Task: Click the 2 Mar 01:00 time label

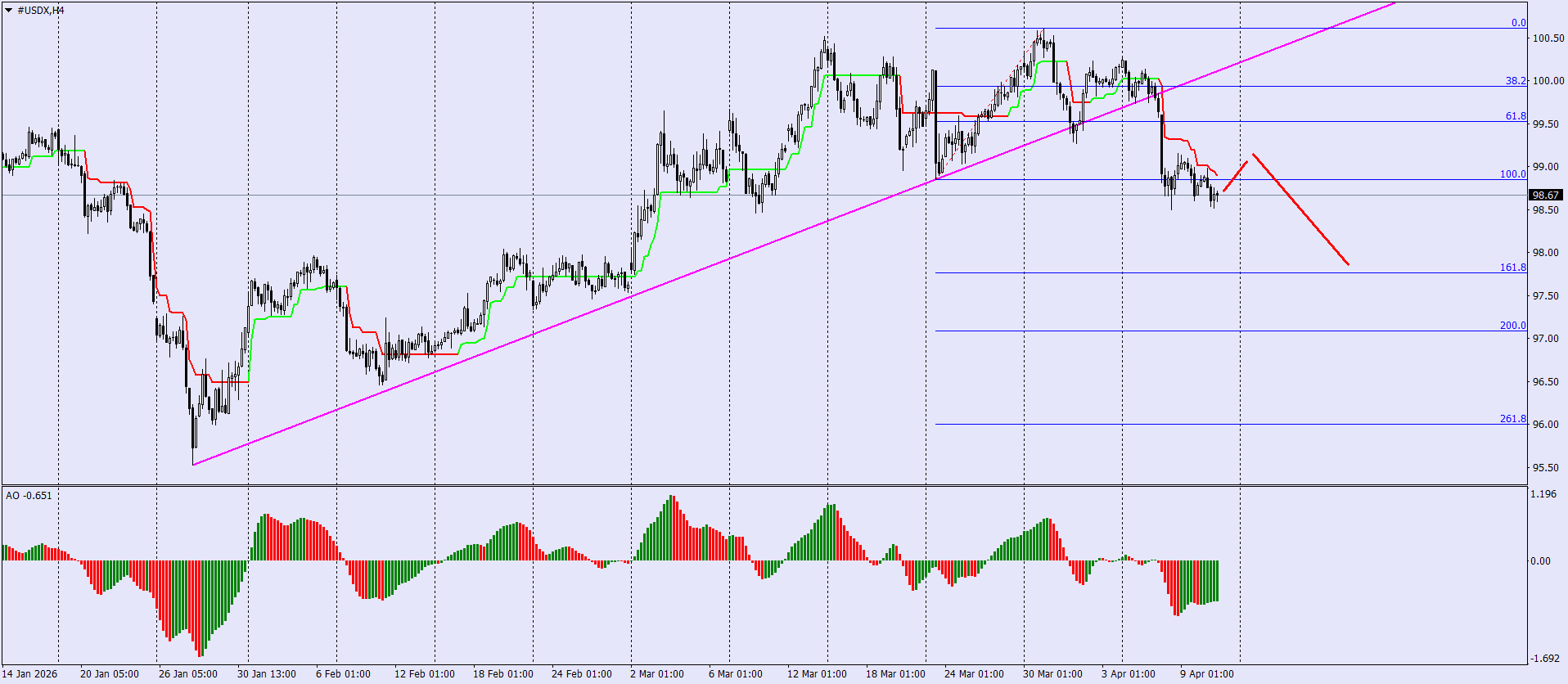Action: coord(657,674)
